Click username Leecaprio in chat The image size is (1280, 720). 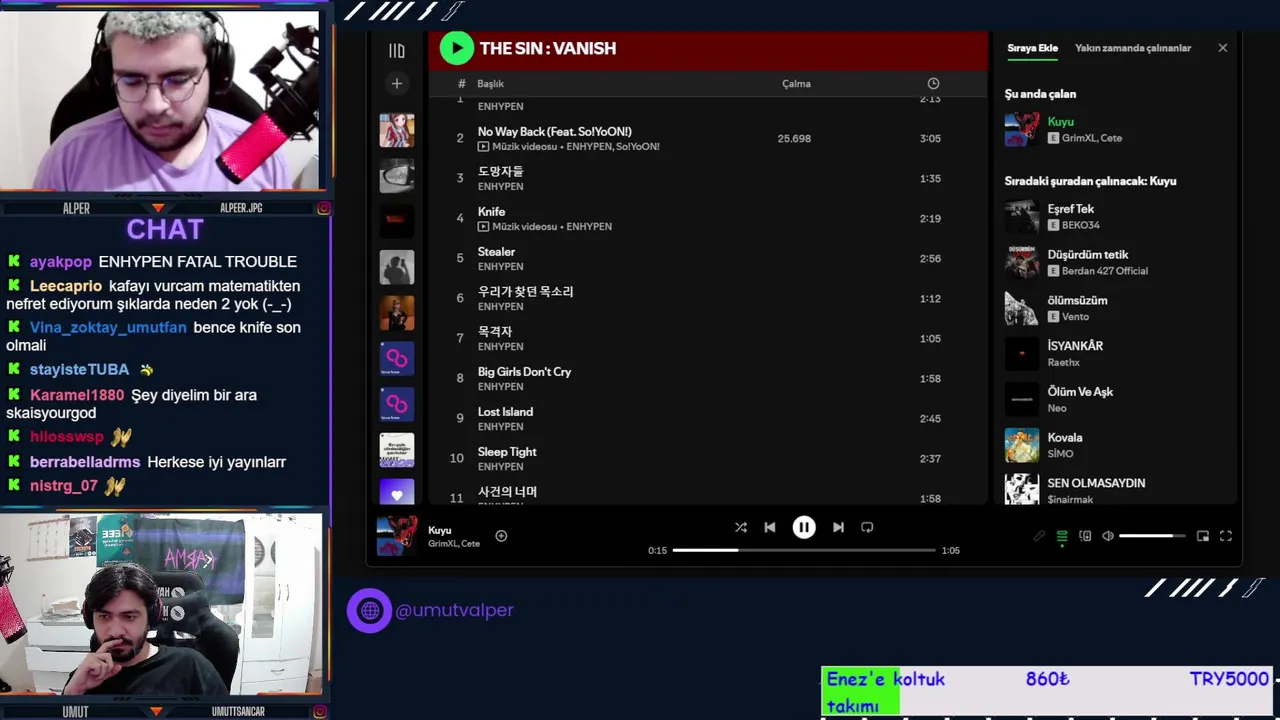click(66, 286)
